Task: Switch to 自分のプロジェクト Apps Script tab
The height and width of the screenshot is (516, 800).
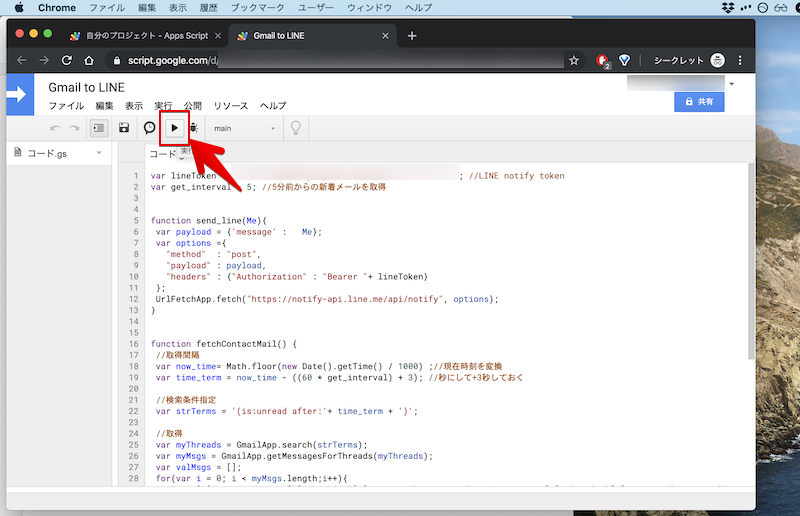Action: click(x=140, y=36)
